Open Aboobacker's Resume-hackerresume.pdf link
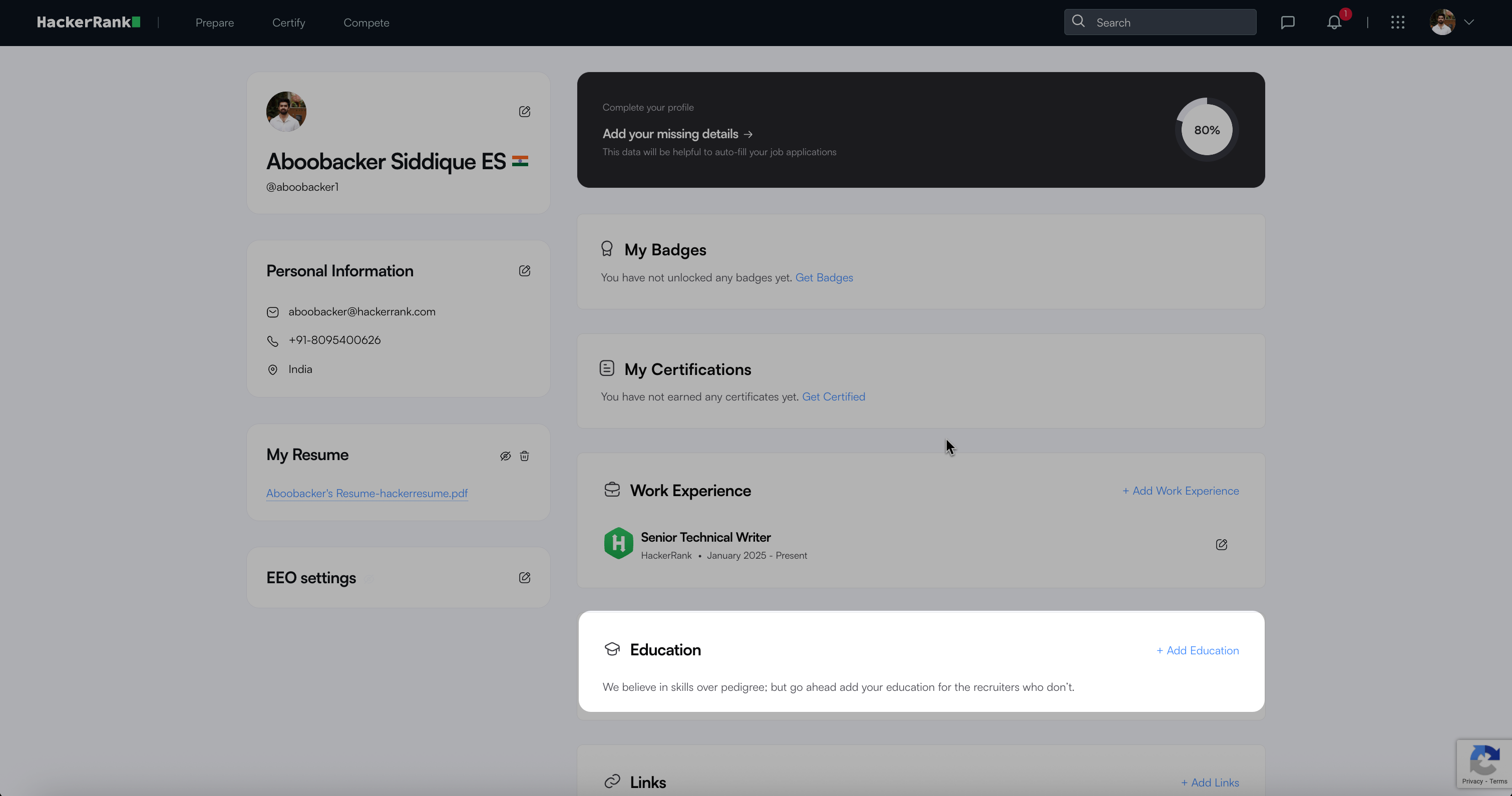The image size is (1512, 796). (x=367, y=493)
